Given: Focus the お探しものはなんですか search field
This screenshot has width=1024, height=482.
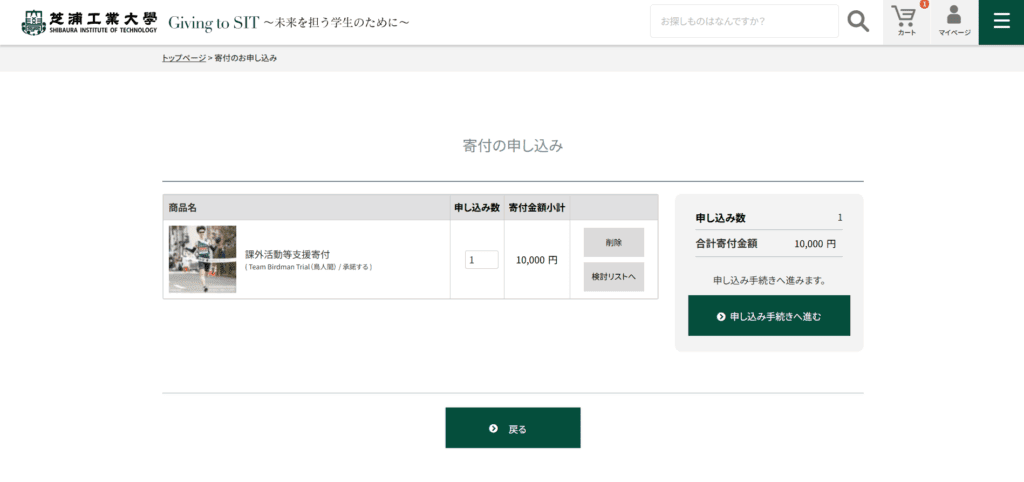Looking at the screenshot, I should tap(743, 21).
